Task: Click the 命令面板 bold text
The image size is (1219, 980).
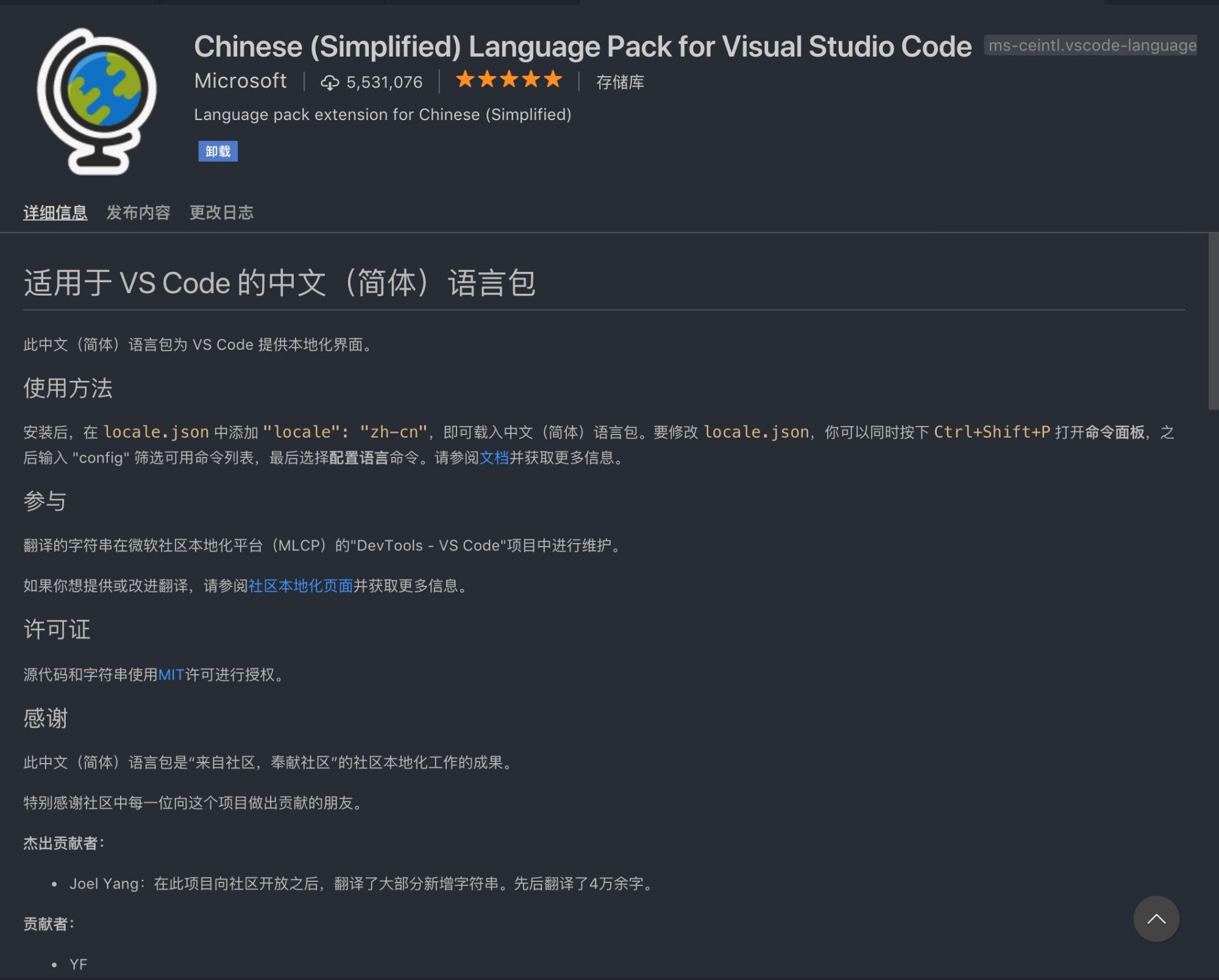Action: coord(1115,432)
